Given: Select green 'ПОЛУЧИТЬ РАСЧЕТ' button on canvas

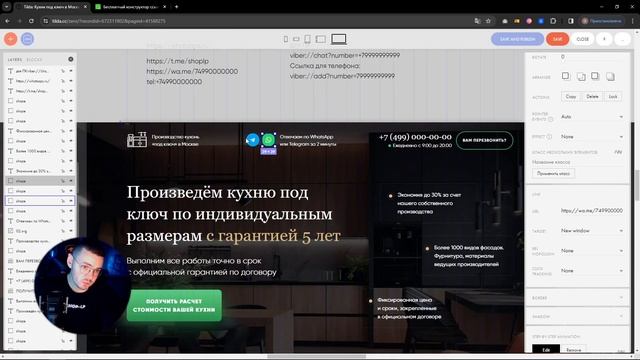Looking at the screenshot, I should click(x=174, y=305).
